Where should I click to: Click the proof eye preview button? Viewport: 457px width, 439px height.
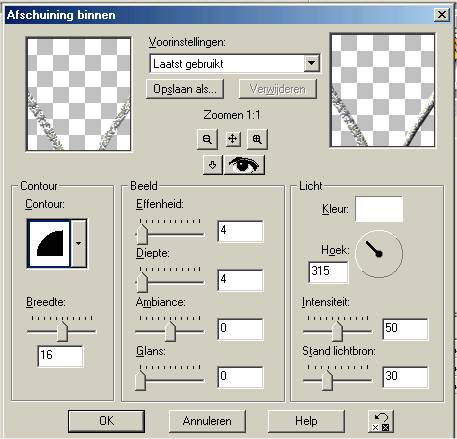click(244, 165)
